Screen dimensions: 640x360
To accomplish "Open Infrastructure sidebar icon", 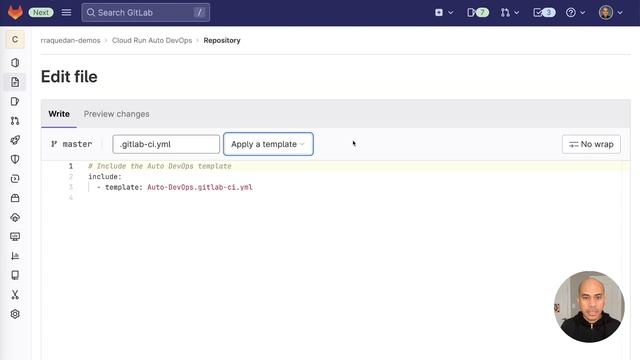I will click(x=15, y=217).
